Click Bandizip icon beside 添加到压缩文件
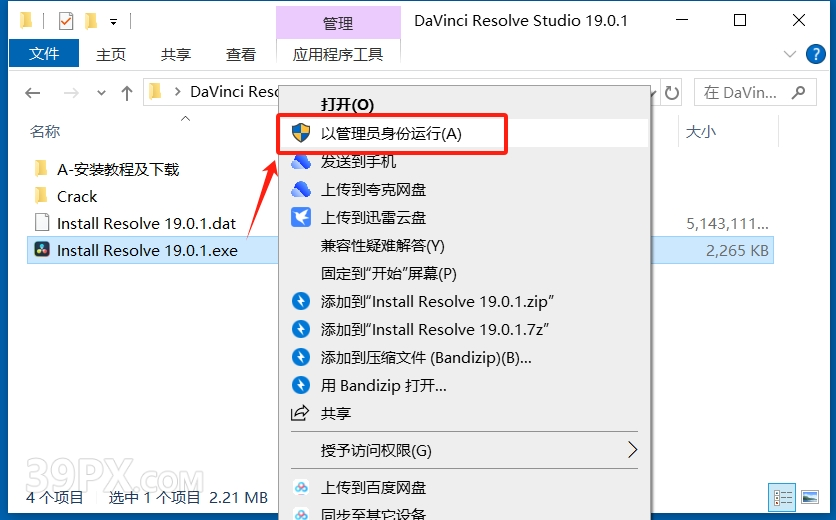This screenshot has width=836, height=520. [x=301, y=357]
